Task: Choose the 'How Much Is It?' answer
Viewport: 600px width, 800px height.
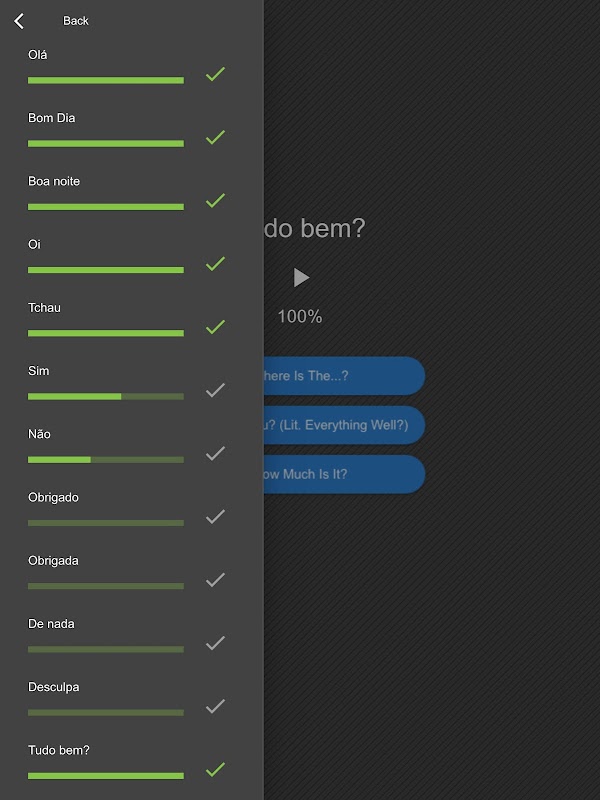Action: click(344, 474)
